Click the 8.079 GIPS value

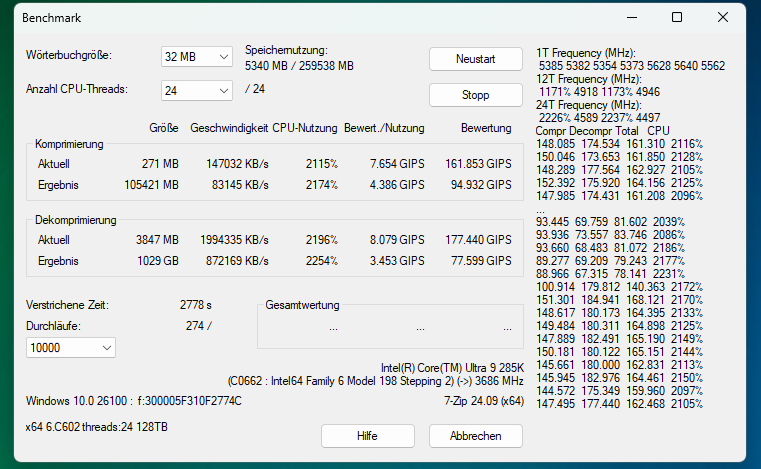(x=397, y=239)
